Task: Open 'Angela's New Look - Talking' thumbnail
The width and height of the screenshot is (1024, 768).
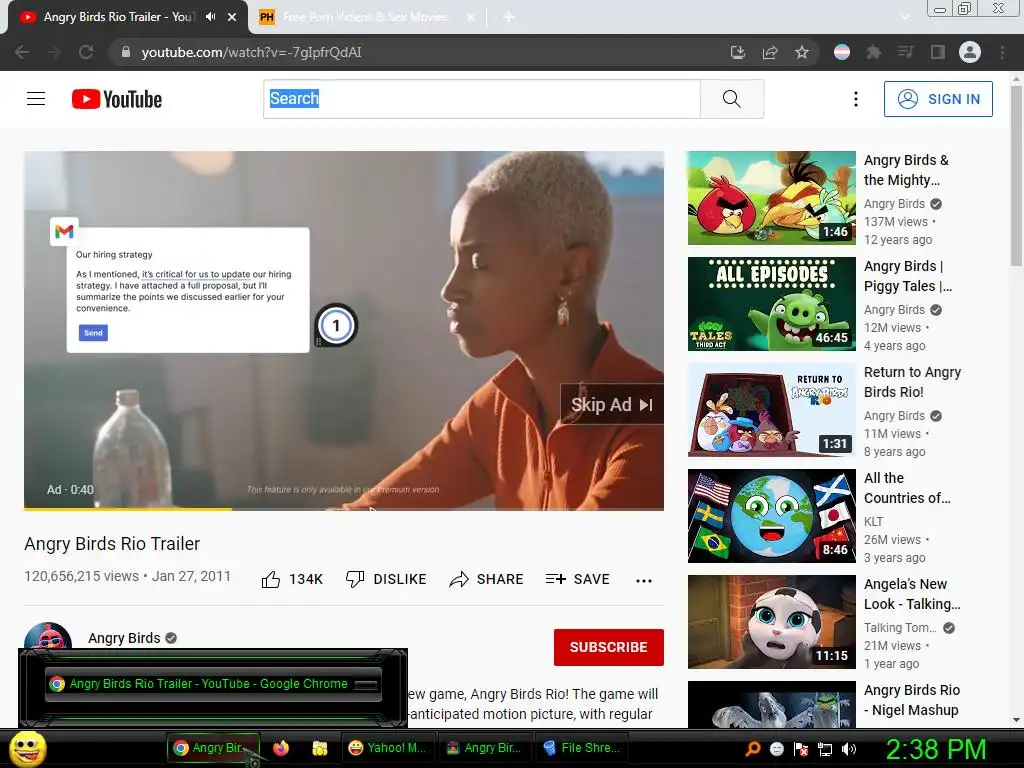Action: pyautogui.click(x=771, y=622)
